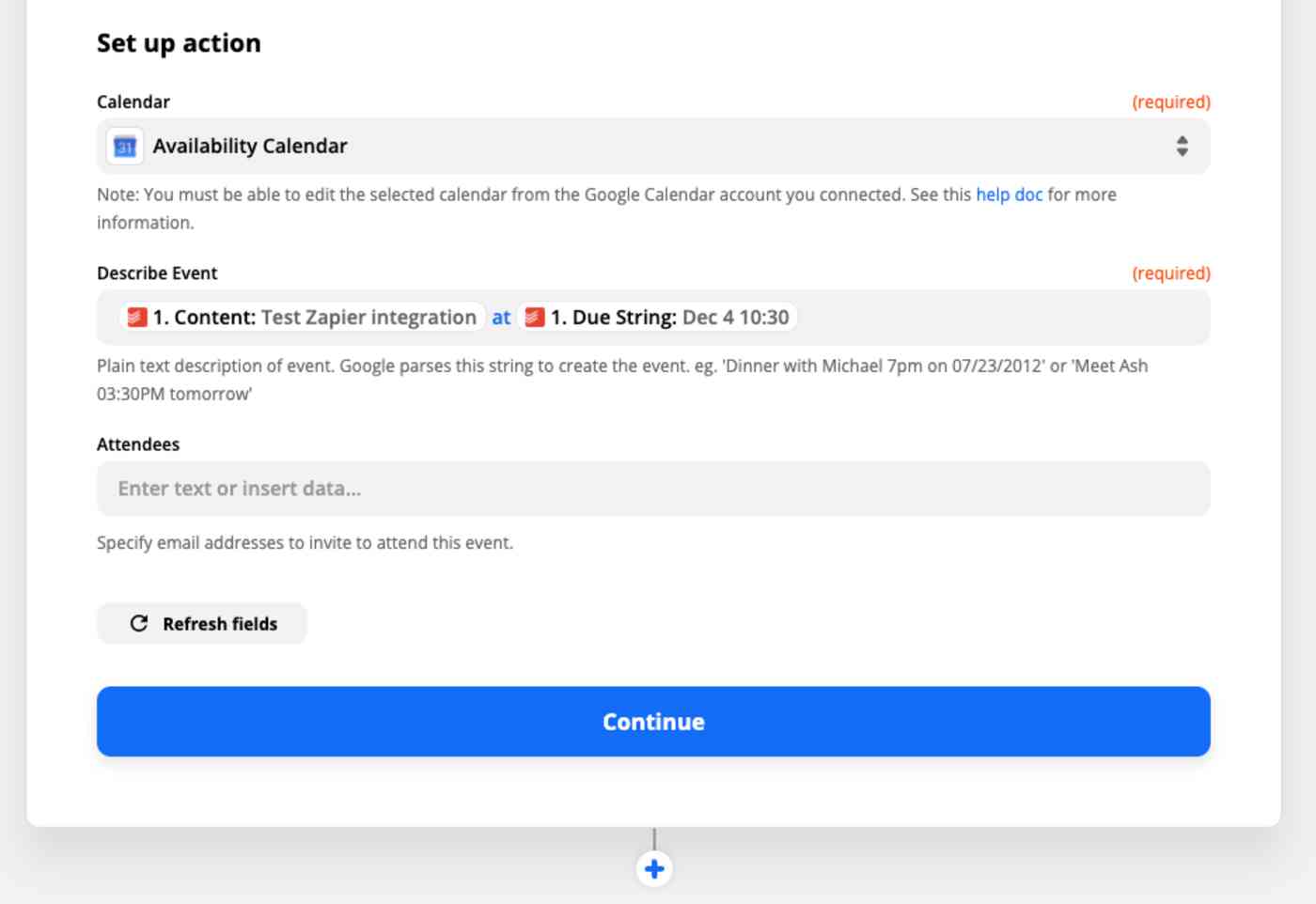Click the Set up action heading
1316x904 pixels.
tap(179, 43)
